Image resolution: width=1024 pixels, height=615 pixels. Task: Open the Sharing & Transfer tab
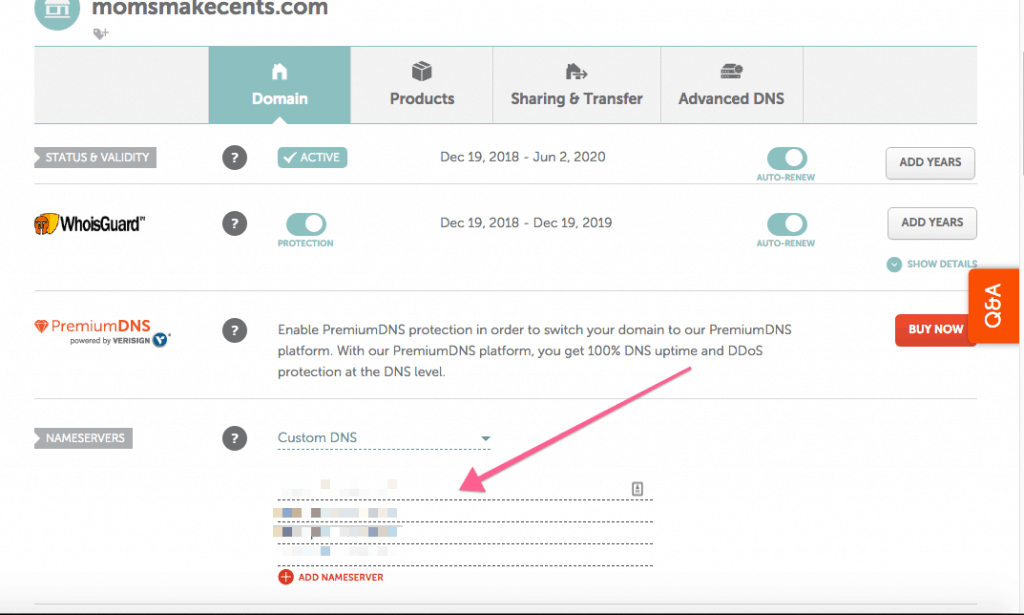(576, 86)
